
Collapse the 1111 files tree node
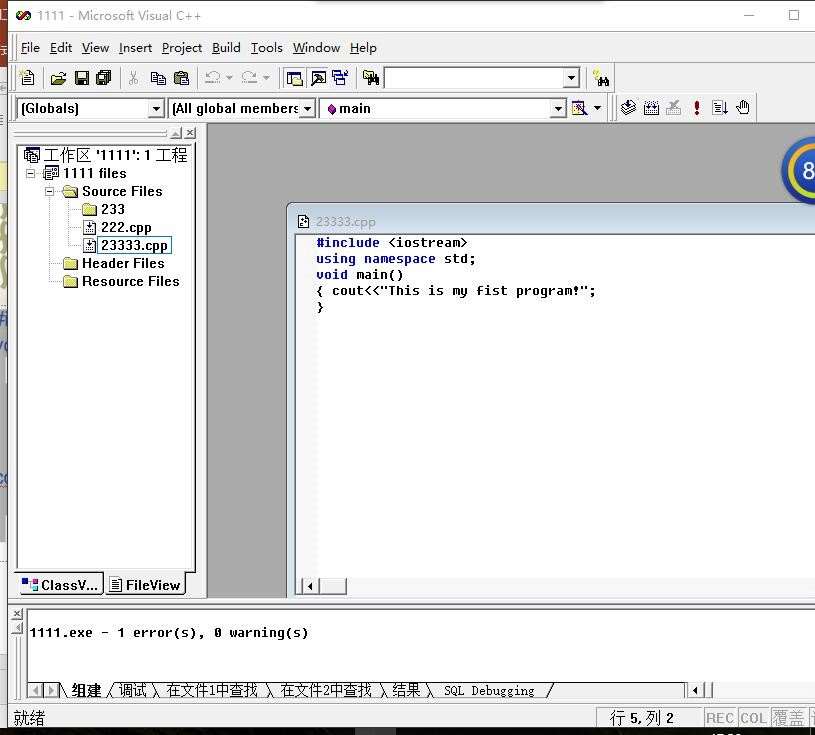point(31,173)
